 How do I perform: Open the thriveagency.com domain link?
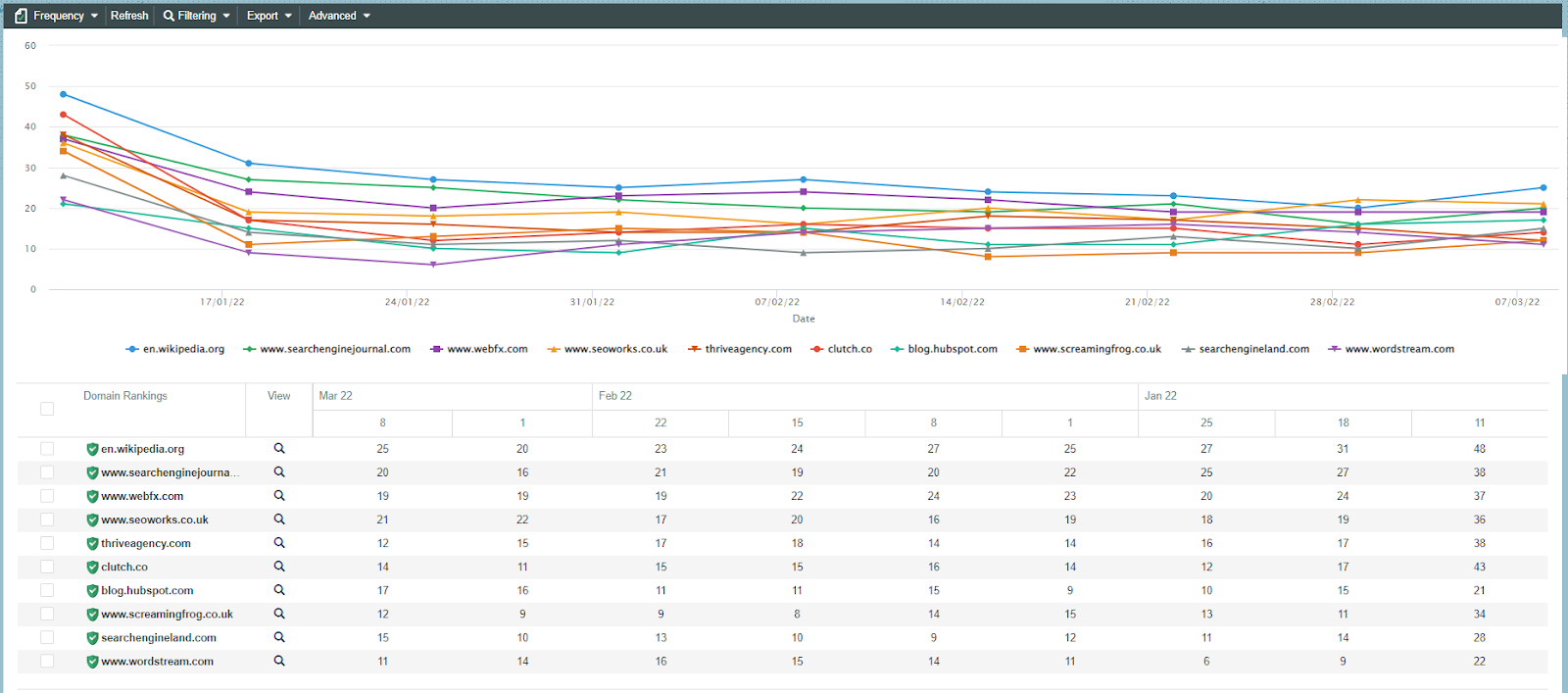click(146, 543)
